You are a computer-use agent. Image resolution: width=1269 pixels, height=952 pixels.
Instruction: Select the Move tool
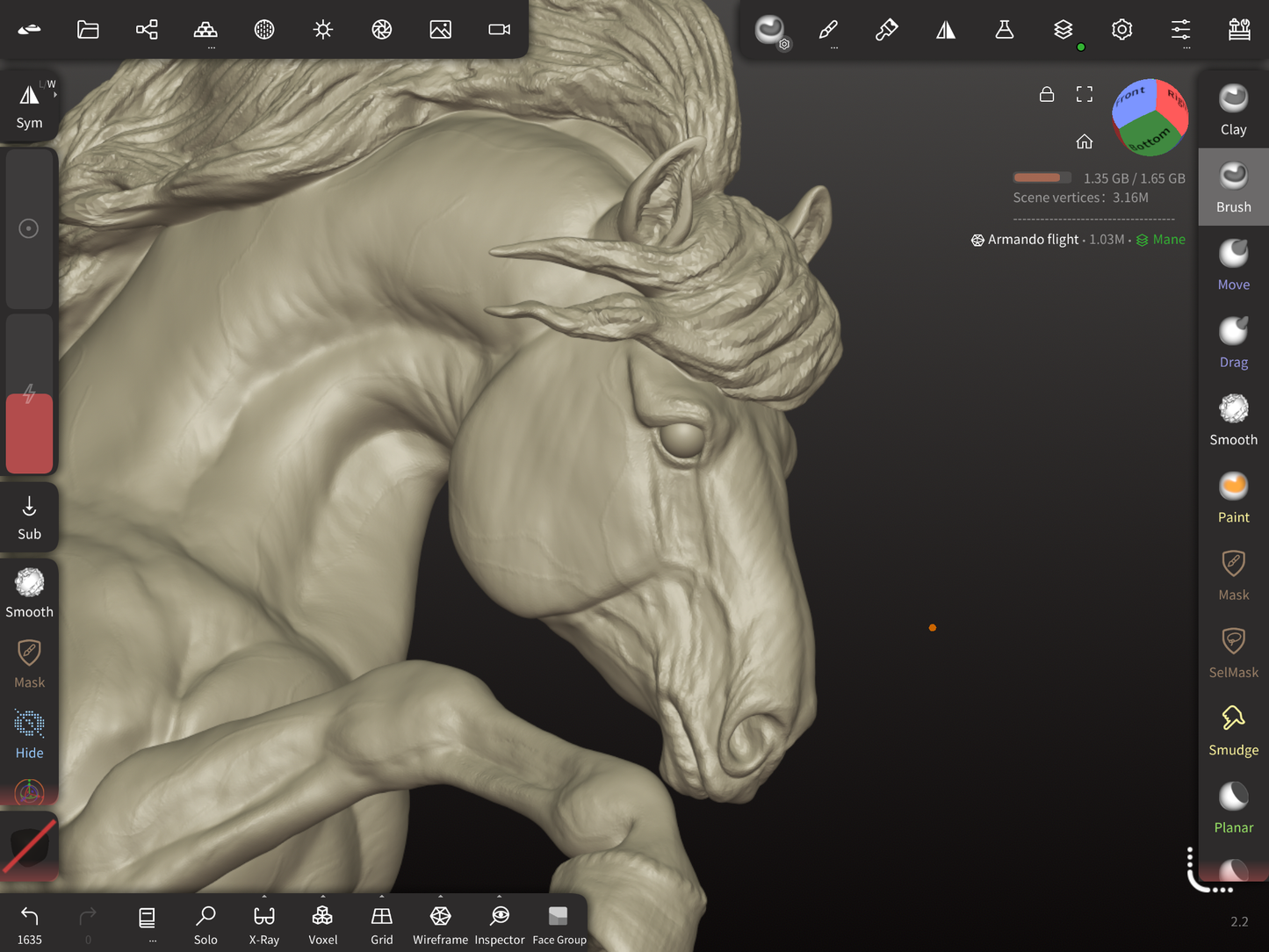(1233, 264)
